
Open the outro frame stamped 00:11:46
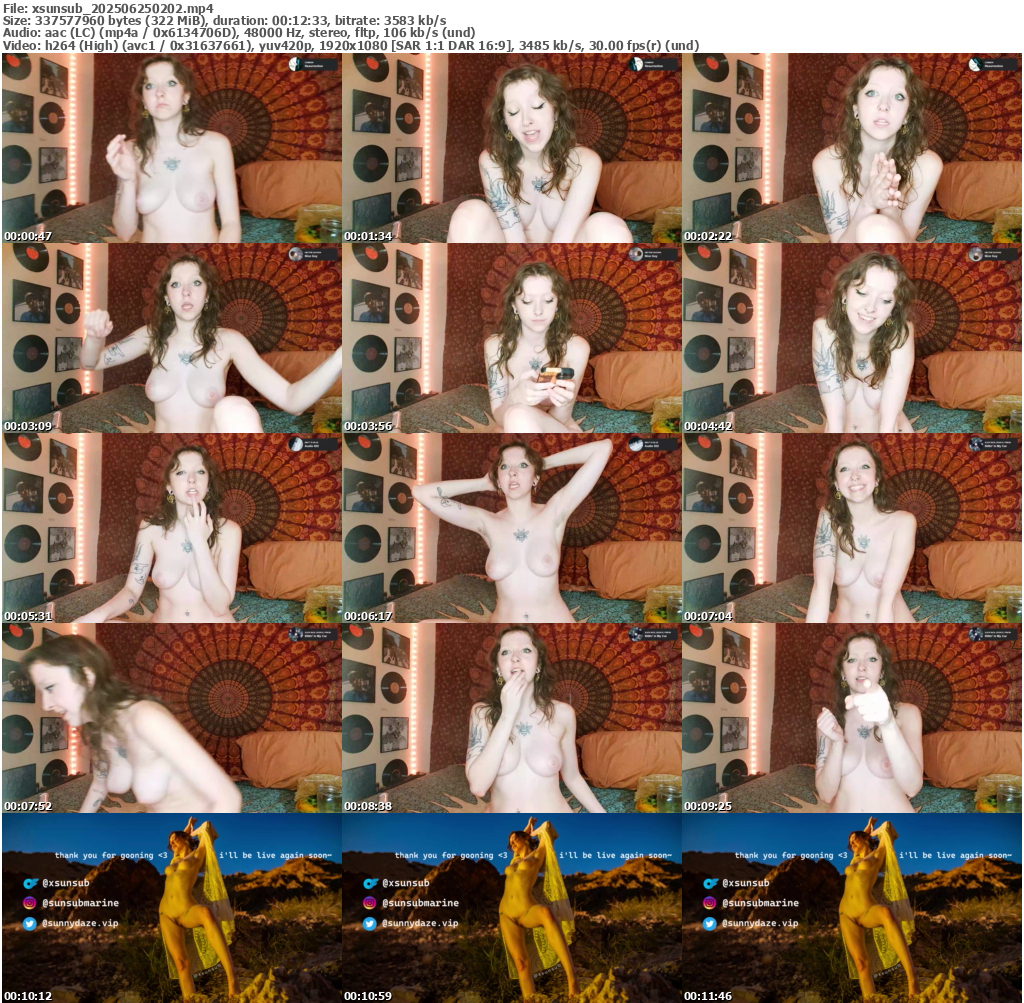(x=852, y=908)
